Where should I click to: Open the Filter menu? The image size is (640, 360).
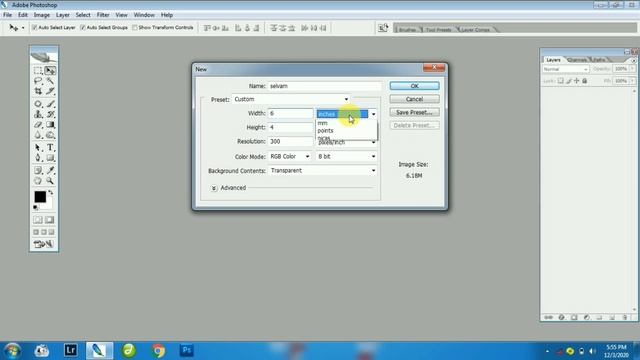click(x=103, y=15)
